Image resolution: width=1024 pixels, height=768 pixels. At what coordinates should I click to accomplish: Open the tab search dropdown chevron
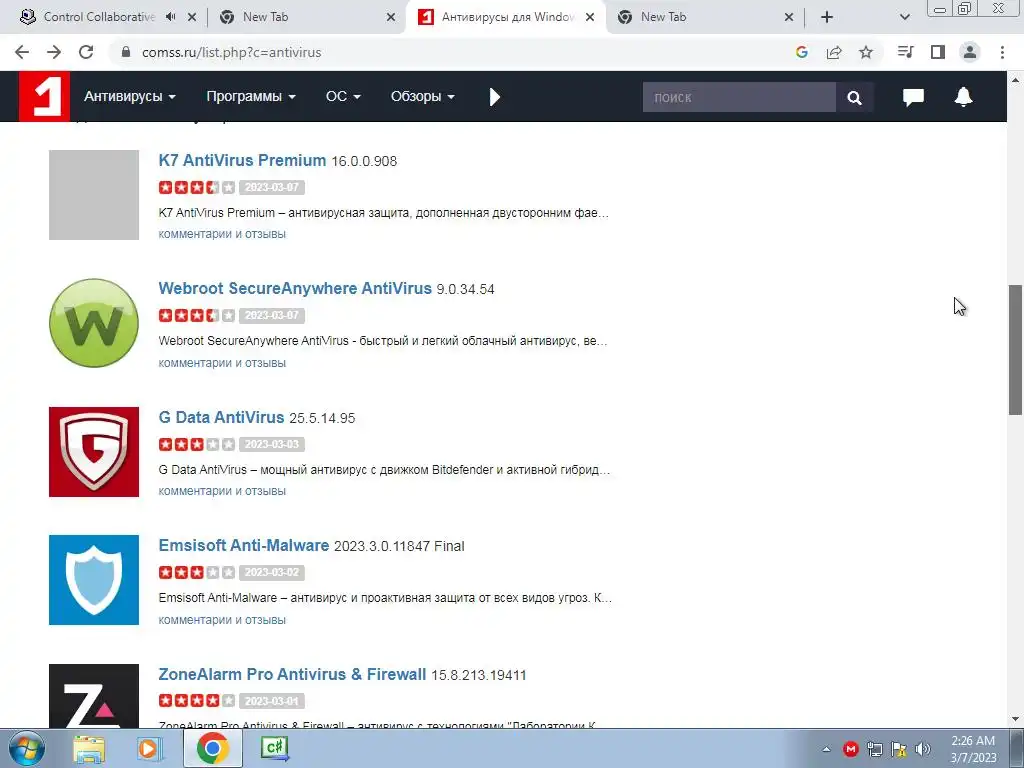(904, 17)
